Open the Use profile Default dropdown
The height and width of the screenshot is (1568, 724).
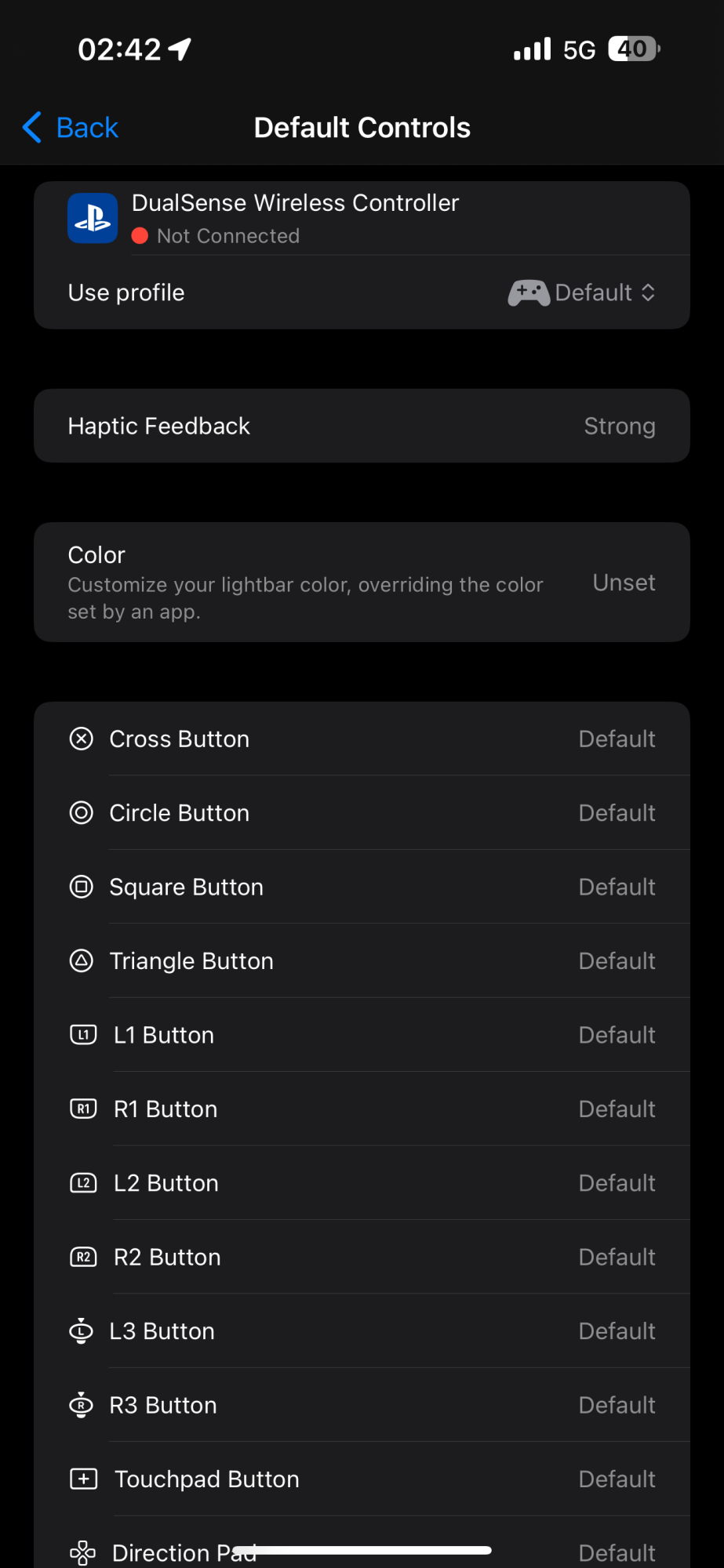(581, 292)
